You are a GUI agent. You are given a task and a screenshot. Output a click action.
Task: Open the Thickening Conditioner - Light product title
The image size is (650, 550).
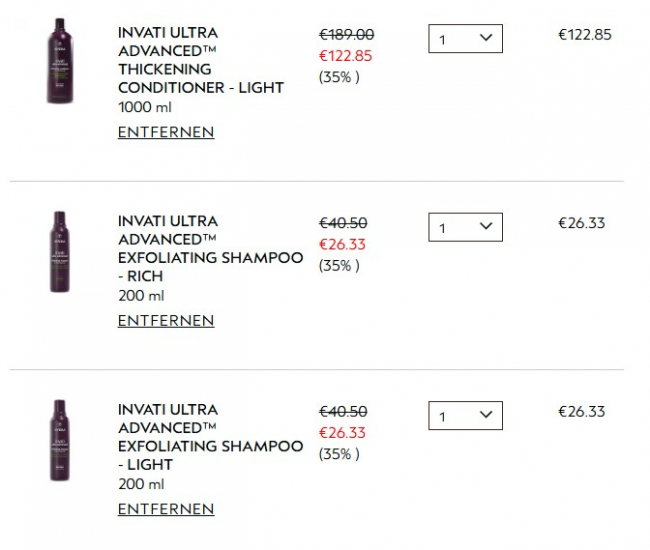coord(200,60)
